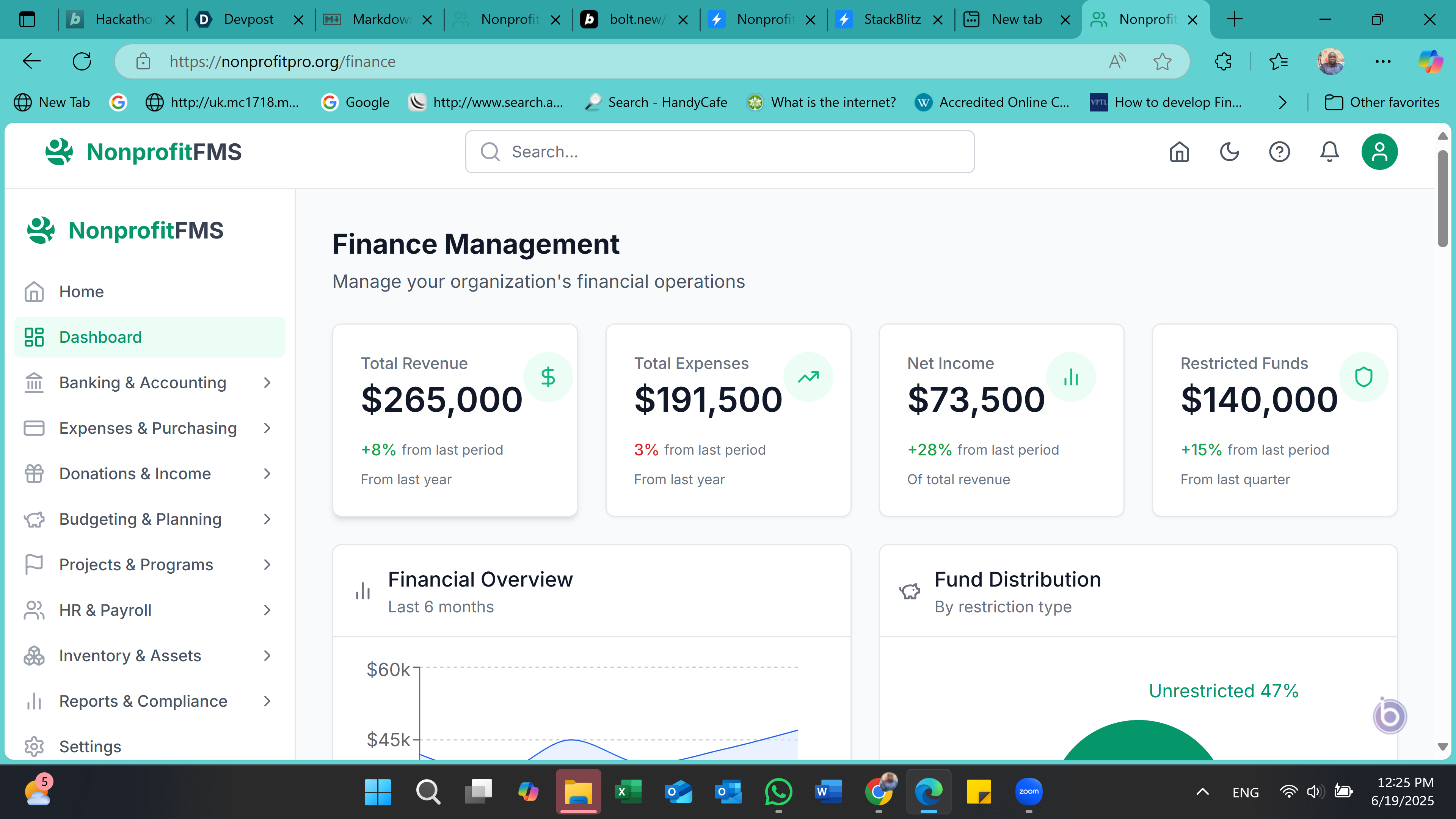Switch to the Devpost browser tab
Viewport: 1456px width, 819px height.
[249, 19]
